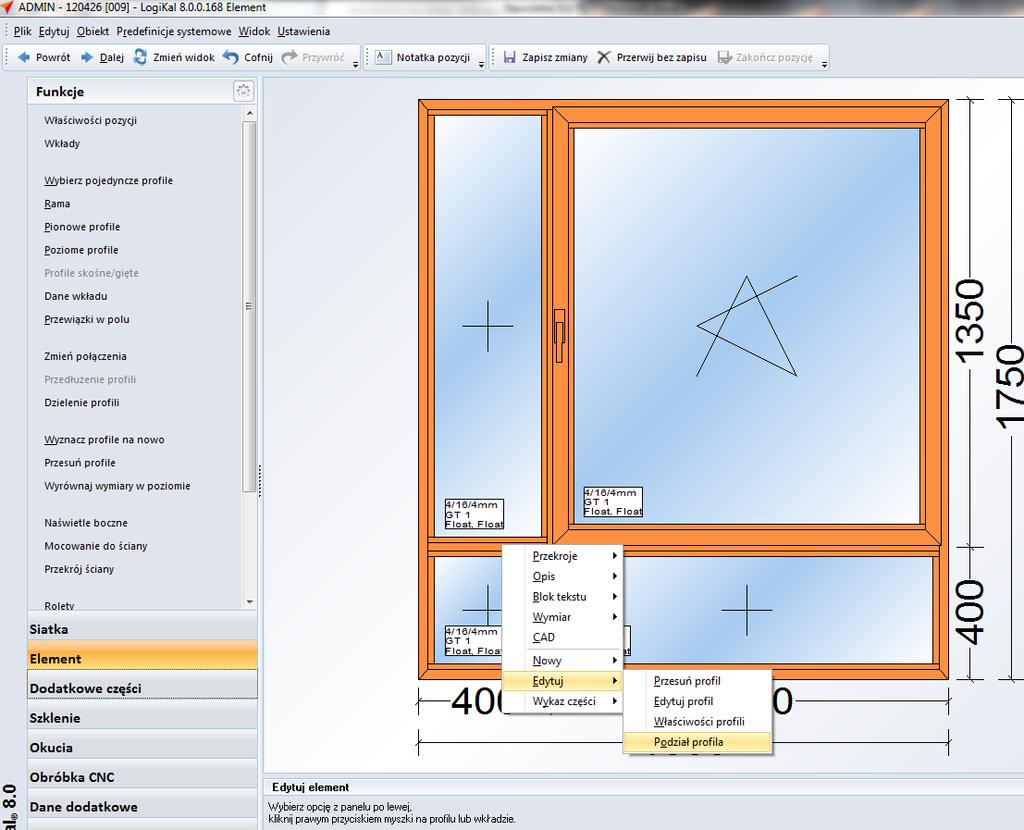Click Przewiązki w polu
1024x830 pixels.
(x=87, y=319)
